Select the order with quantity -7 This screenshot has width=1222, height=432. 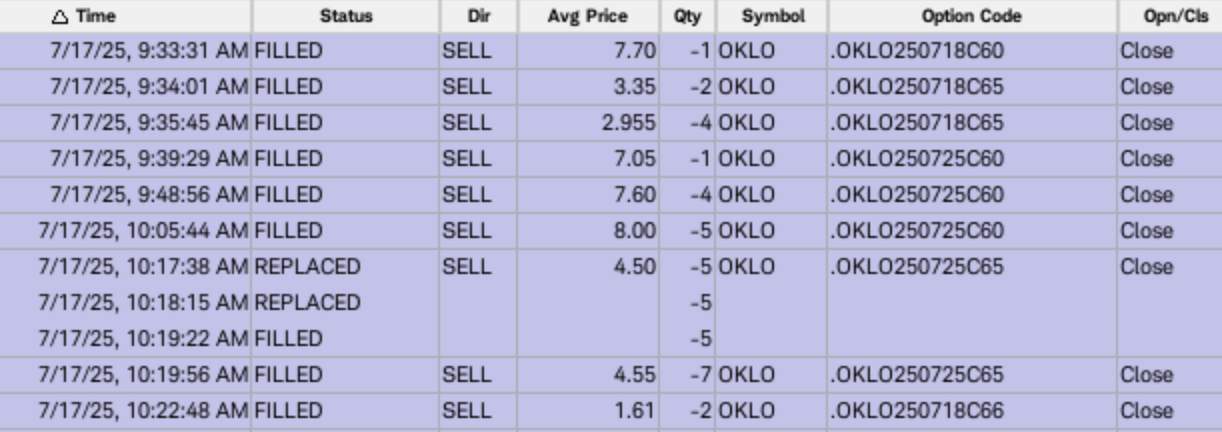(x=611, y=375)
